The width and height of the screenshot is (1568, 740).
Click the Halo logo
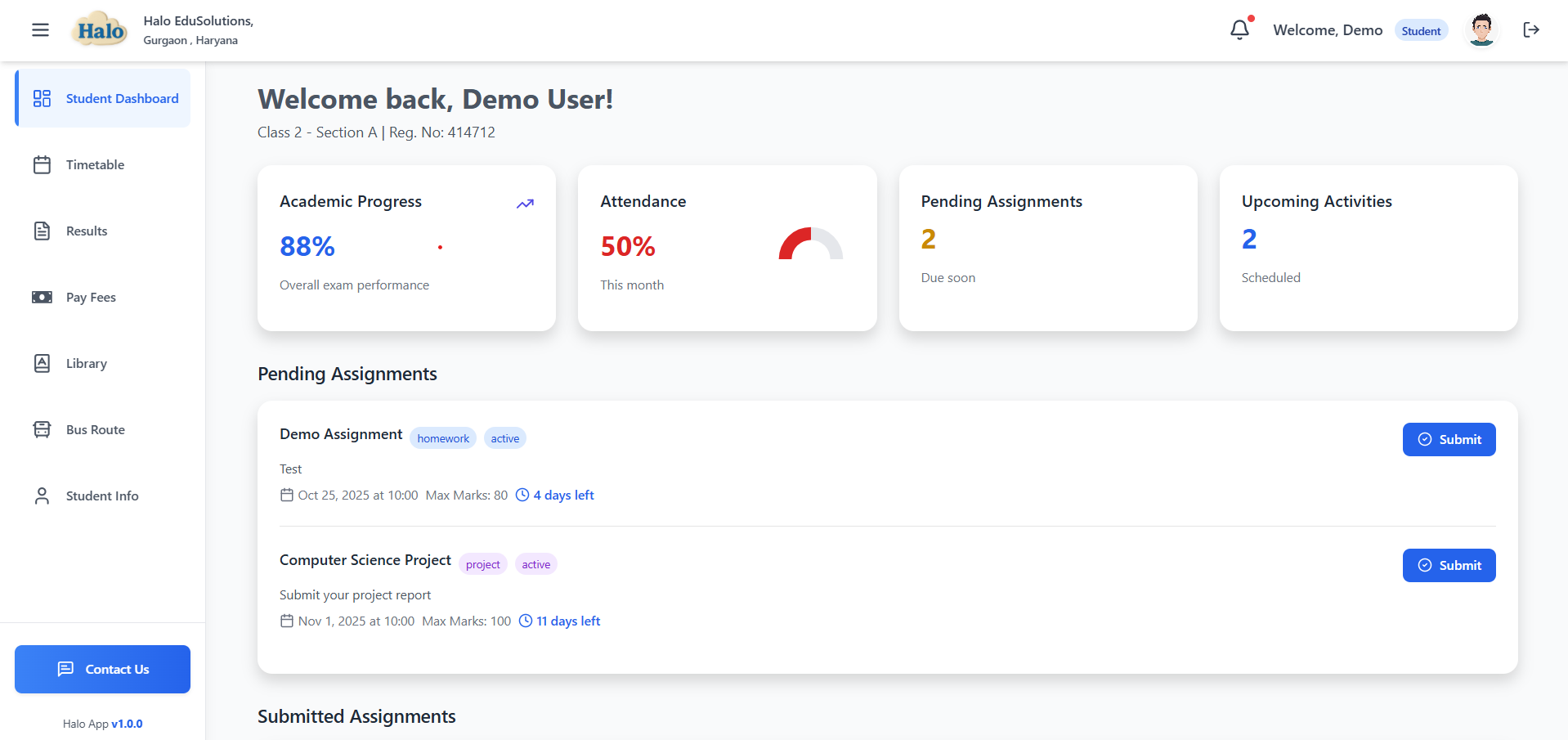(98, 28)
